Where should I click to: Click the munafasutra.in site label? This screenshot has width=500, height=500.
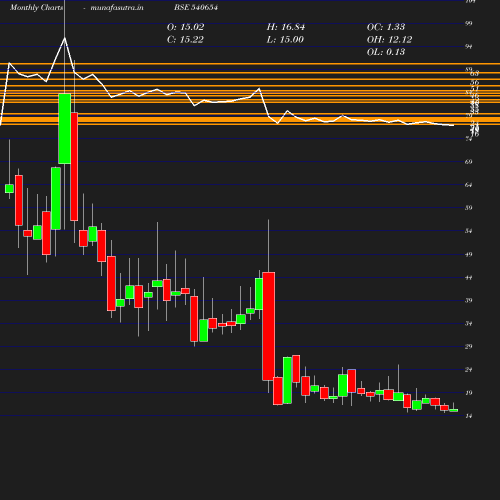(x=117, y=7)
